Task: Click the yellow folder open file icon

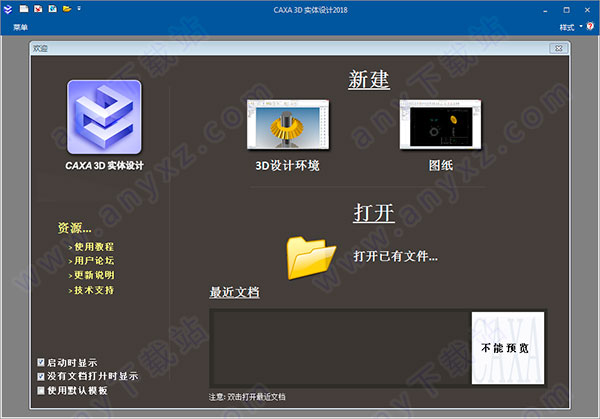Action: click(311, 258)
